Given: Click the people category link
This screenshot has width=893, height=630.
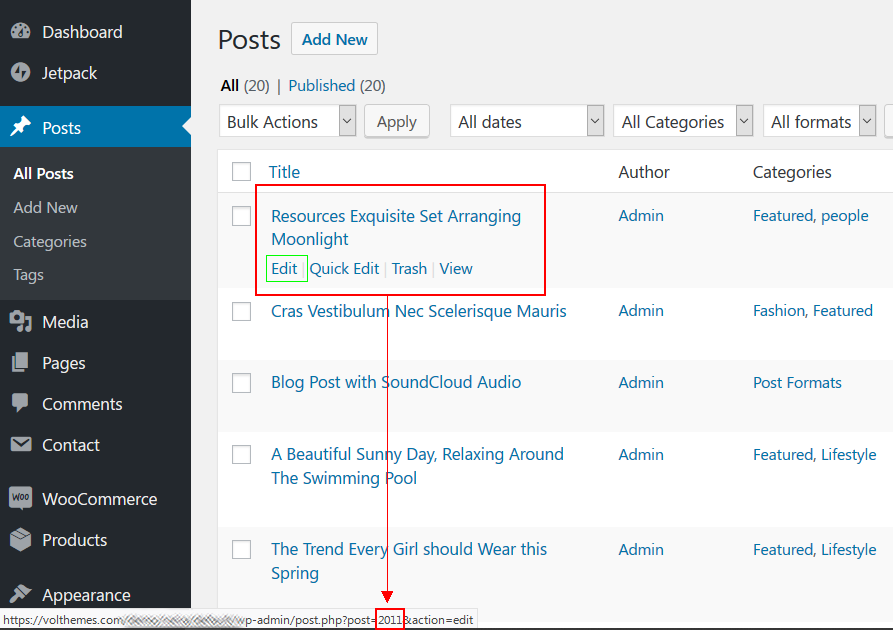Looking at the screenshot, I should click(845, 216).
